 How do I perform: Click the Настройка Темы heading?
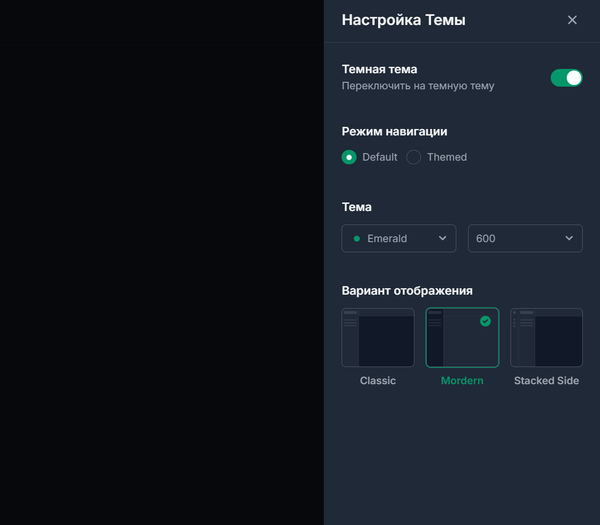pyautogui.click(x=404, y=20)
